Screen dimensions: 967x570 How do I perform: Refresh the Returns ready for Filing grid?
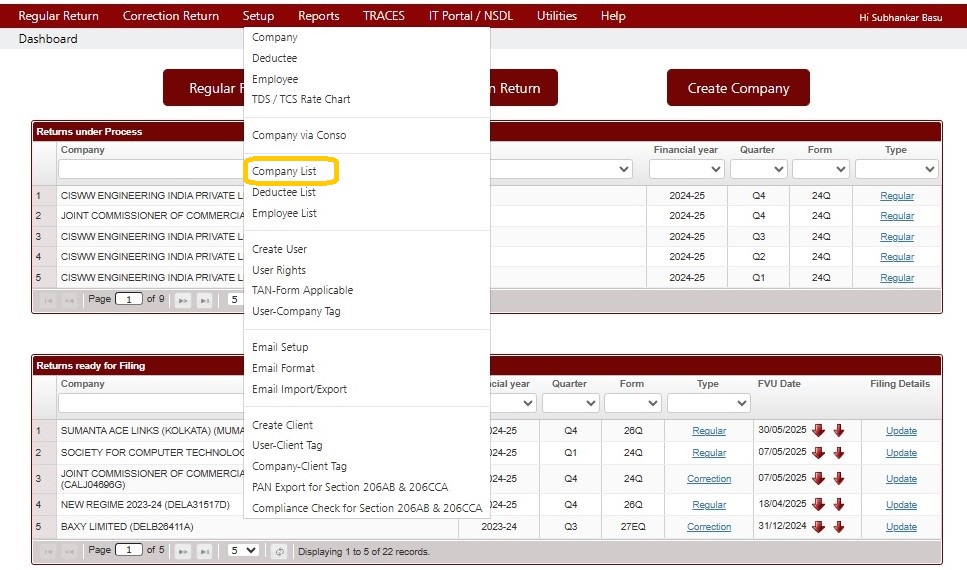point(279,551)
